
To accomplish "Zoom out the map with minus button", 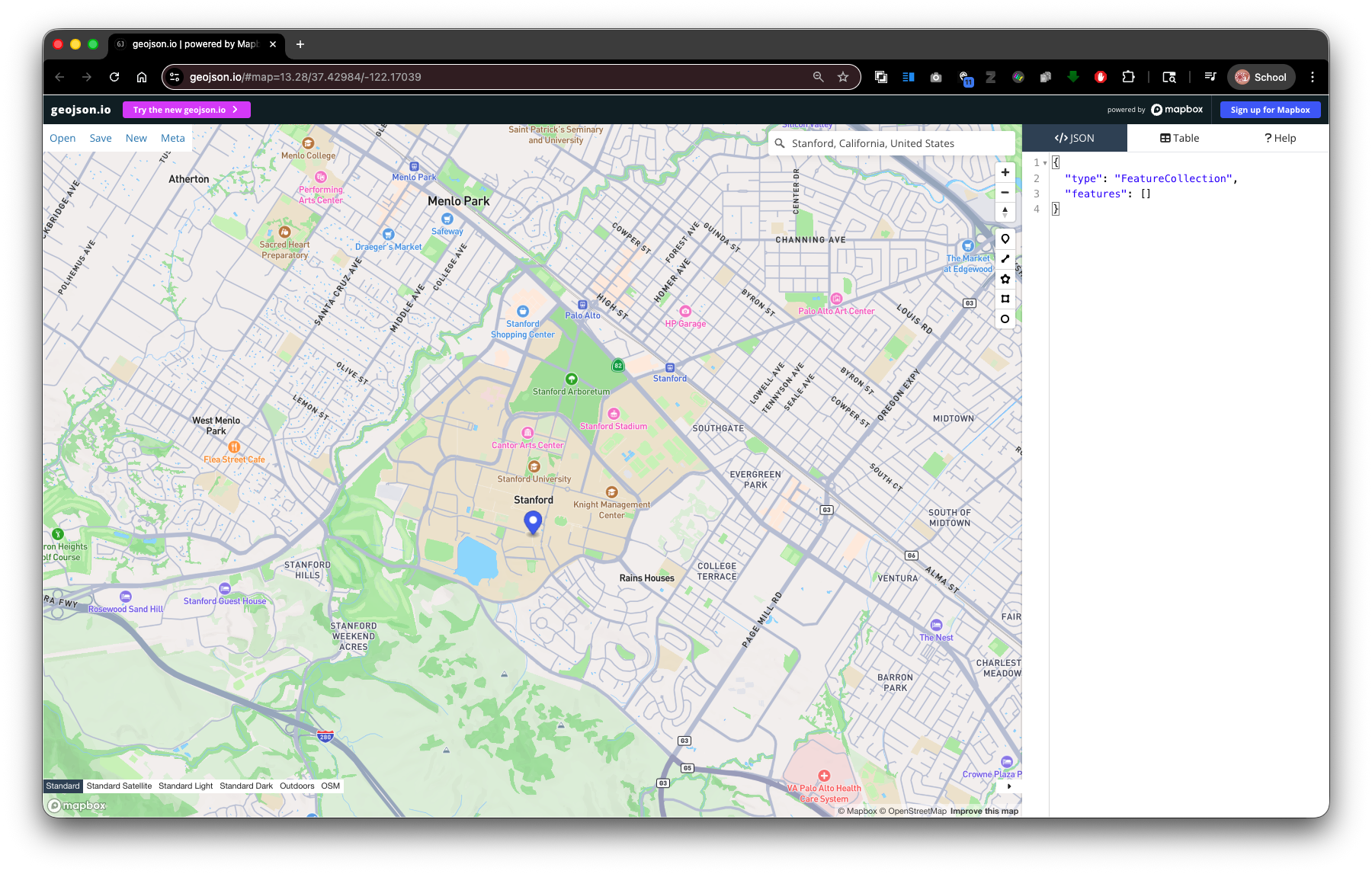I will point(1005,193).
